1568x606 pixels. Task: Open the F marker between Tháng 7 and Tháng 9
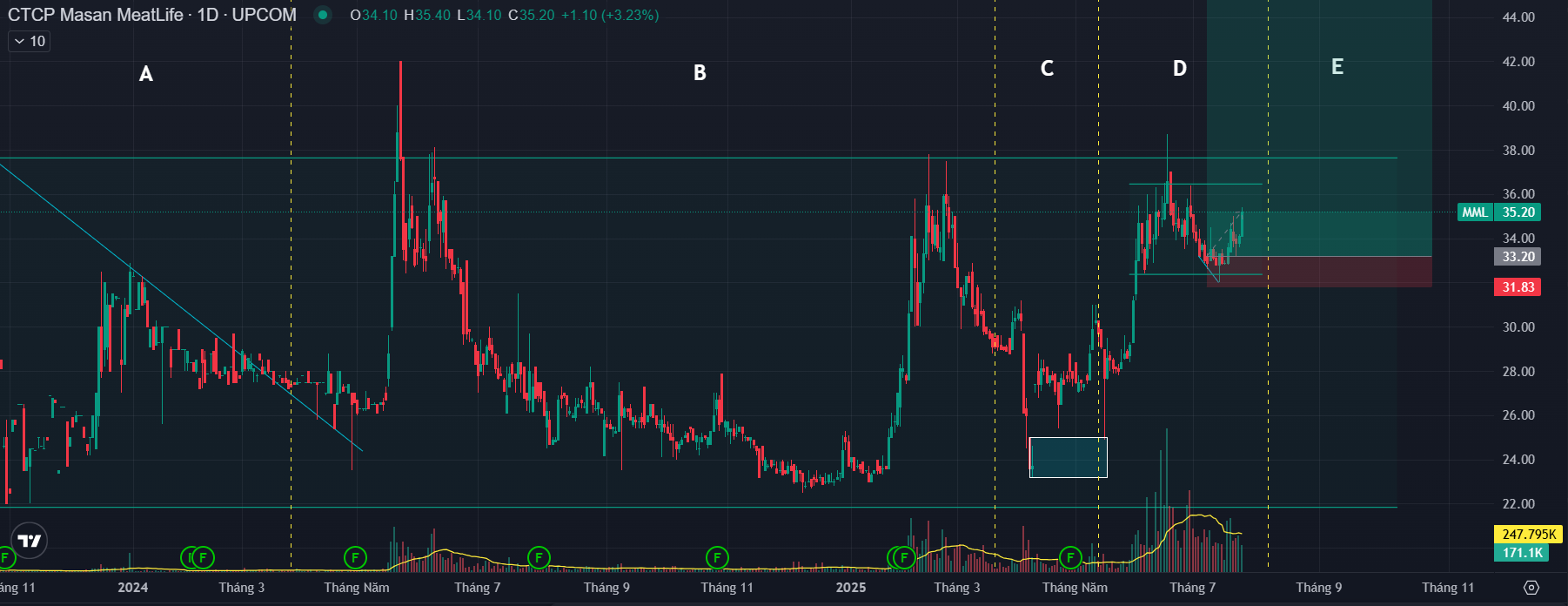point(539,557)
